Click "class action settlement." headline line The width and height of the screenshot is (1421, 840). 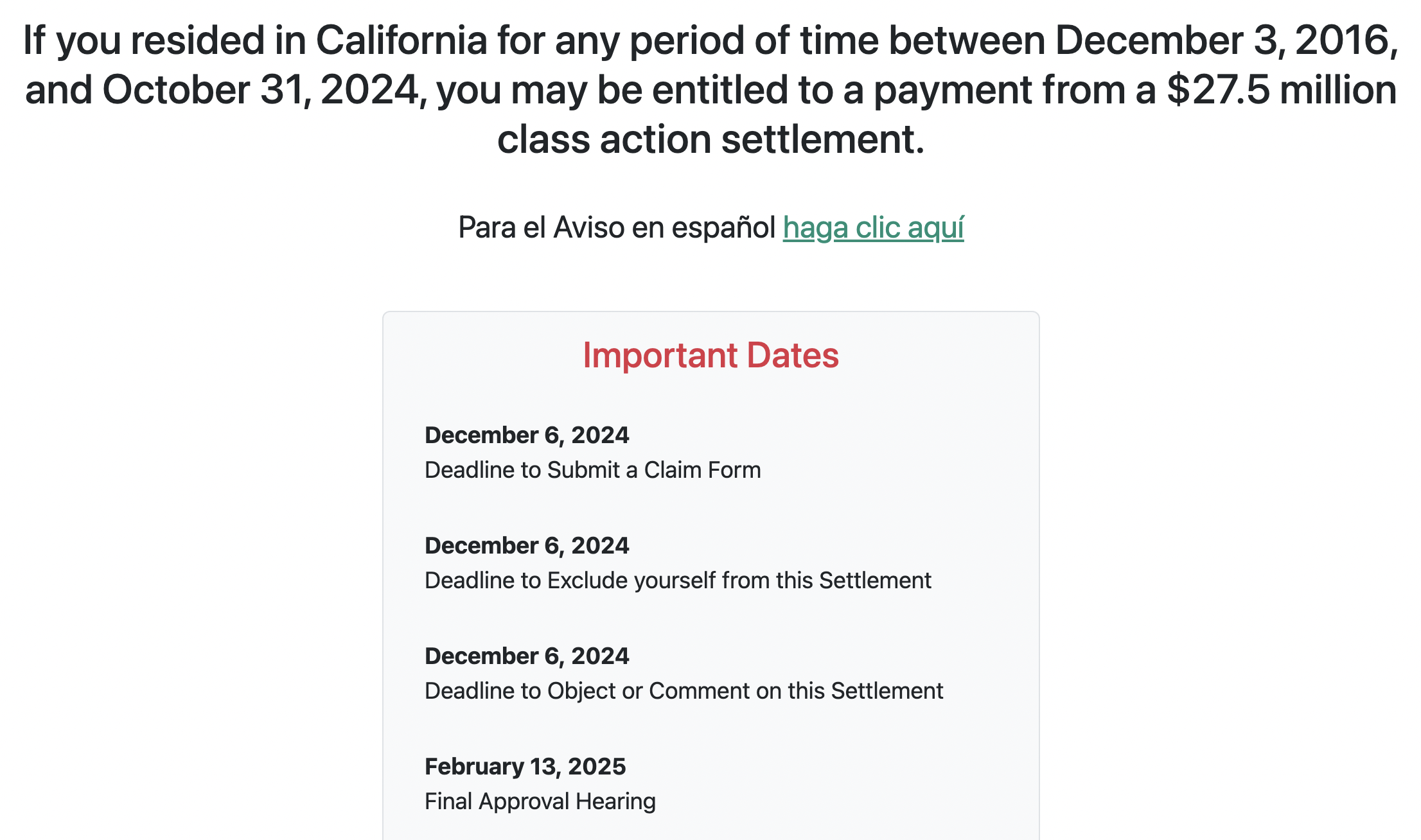point(710,139)
